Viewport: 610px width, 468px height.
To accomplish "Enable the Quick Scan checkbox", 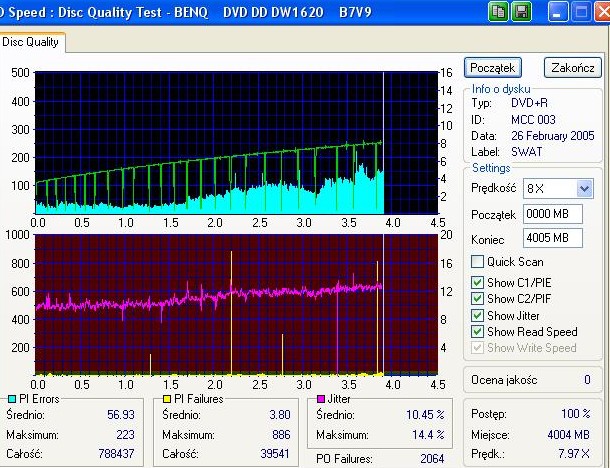I will [477, 261].
